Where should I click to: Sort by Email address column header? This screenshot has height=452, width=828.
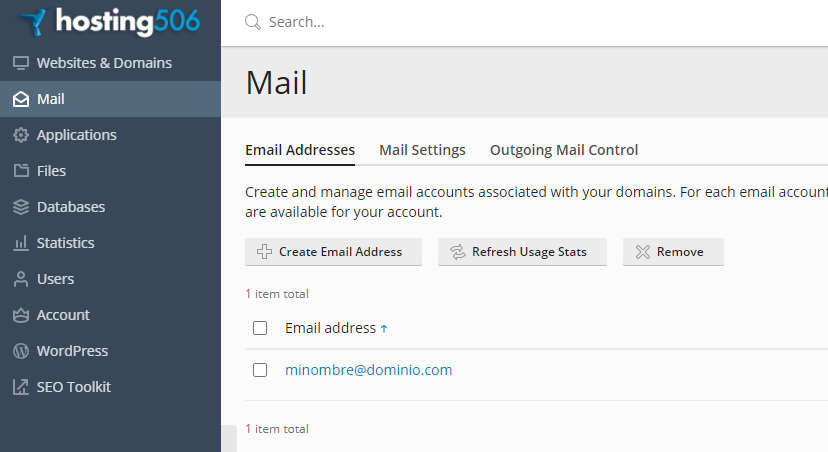(x=331, y=328)
